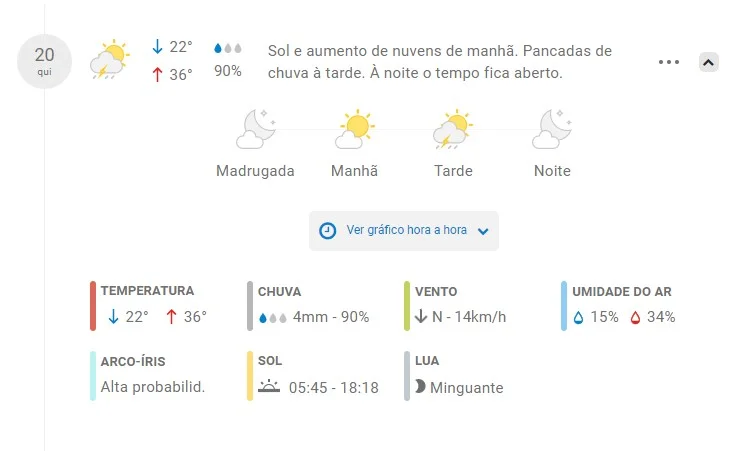The image size is (733, 451).
Task: Click the Madrugada label
Action: (x=255, y=171)
